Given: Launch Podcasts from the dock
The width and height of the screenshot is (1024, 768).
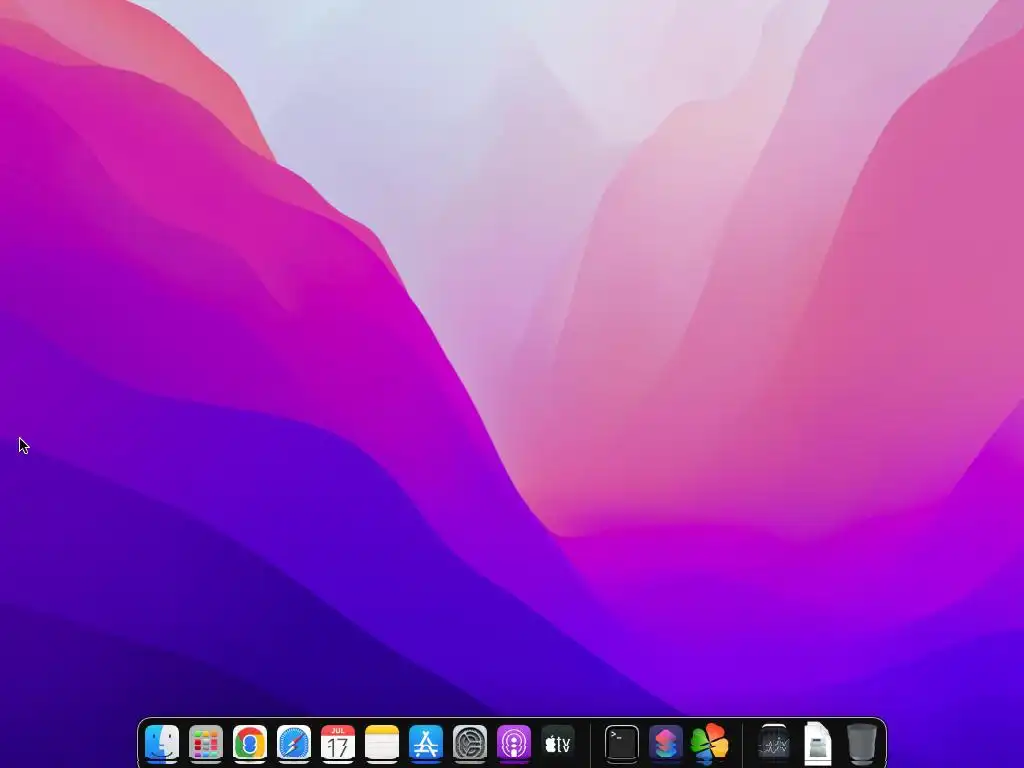Looking at the screenshot, I should coord(514,743).
